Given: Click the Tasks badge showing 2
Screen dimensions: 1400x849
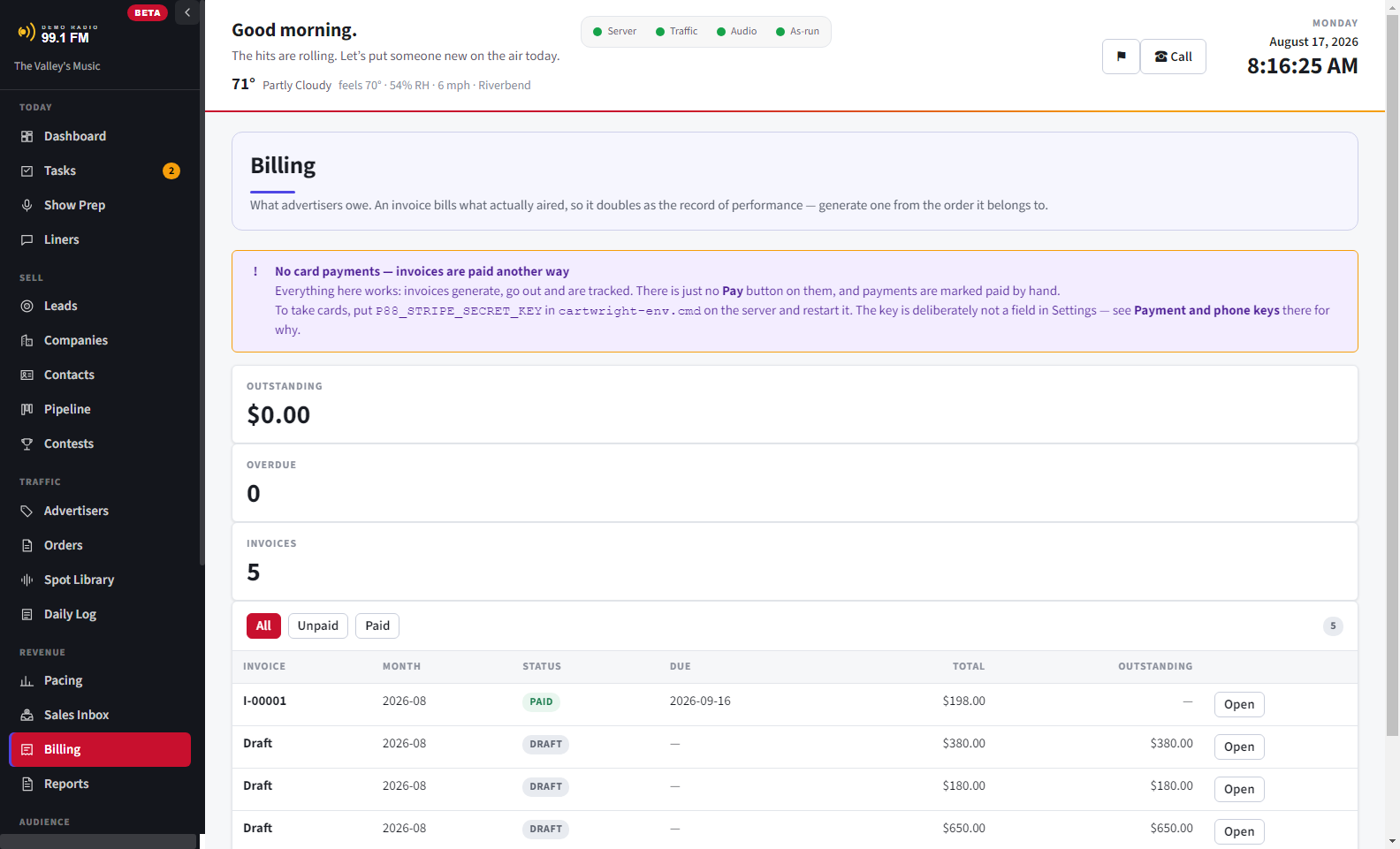Looking at the screenshot, I should pyautogui.click(x=171, y=171).
